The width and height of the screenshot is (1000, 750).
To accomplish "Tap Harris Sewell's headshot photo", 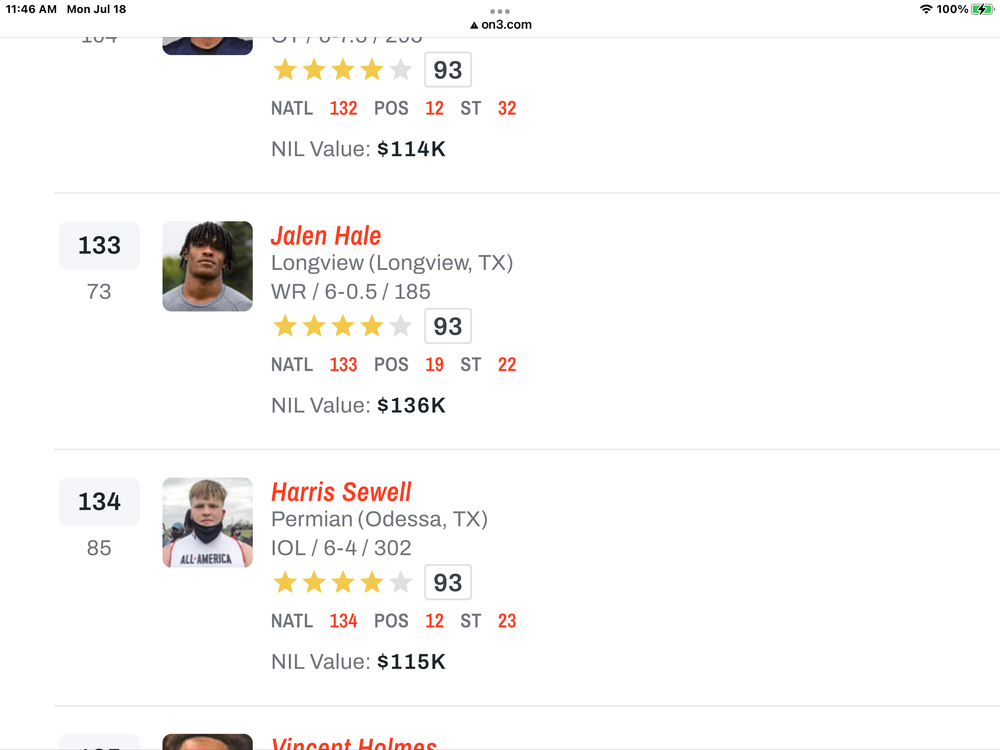I will [207, 522].
